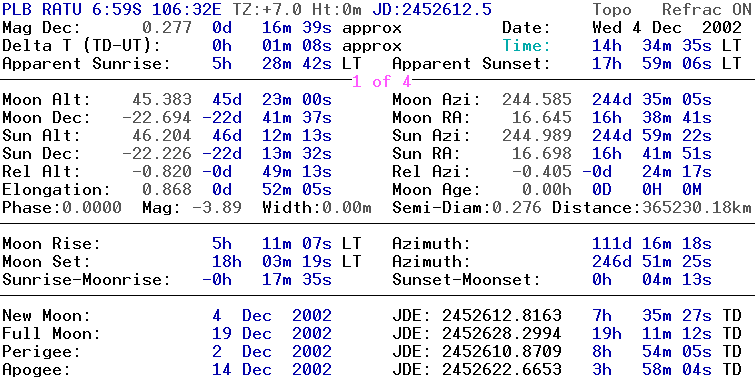Click the magenta 1 of 4 page indicator
Viewport: 755px width, 384px height.
[x=381, y=82]
